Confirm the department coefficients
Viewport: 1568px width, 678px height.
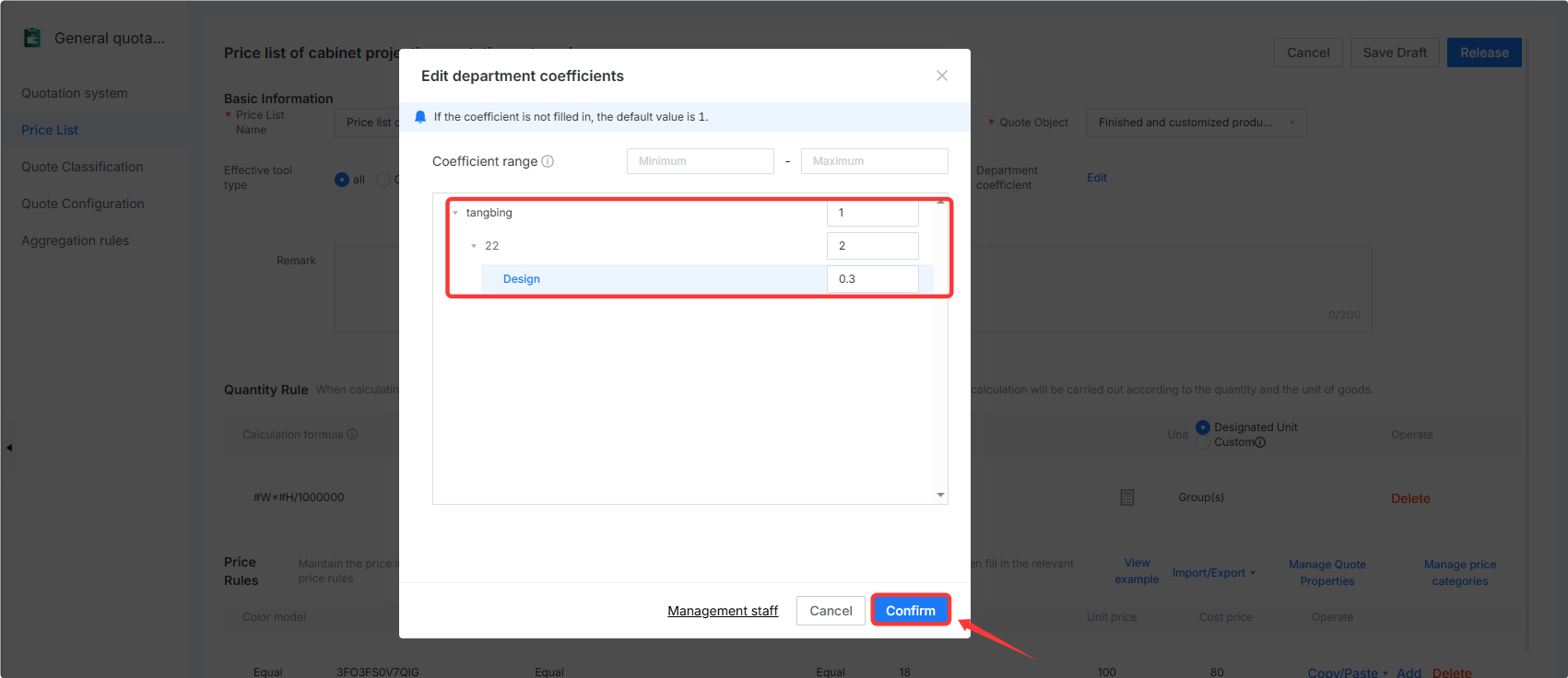(x=911, y=611)
